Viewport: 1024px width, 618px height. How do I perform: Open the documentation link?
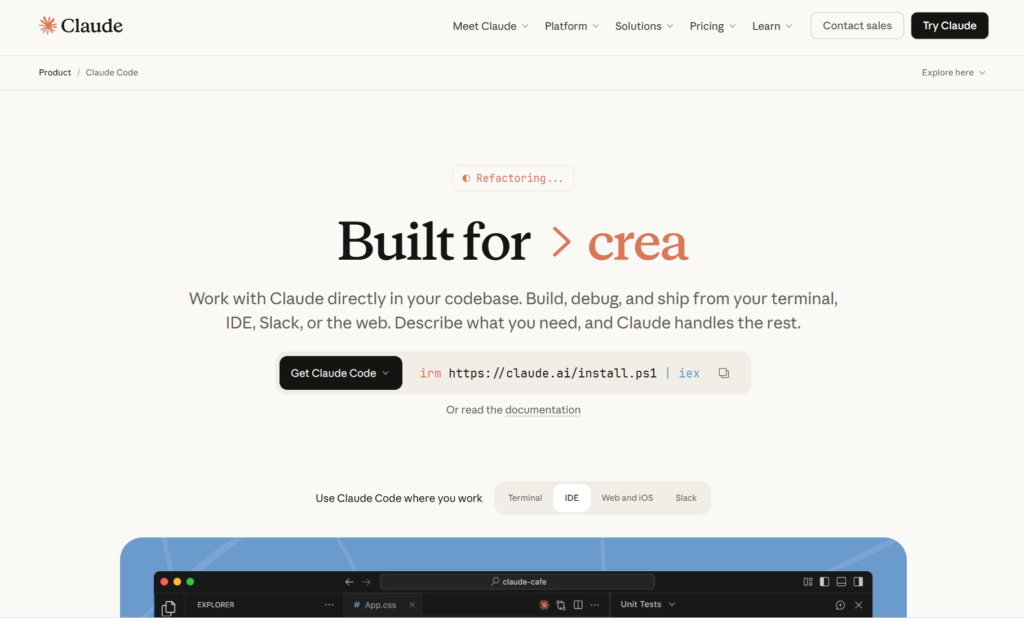pyautogui.click(x=543, y=409)
